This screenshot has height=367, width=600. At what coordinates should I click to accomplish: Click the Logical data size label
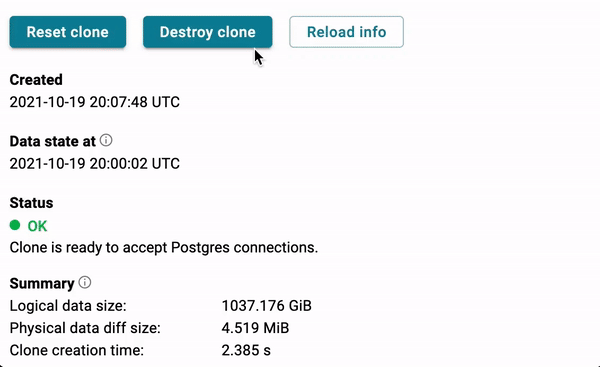coord(68,306)
